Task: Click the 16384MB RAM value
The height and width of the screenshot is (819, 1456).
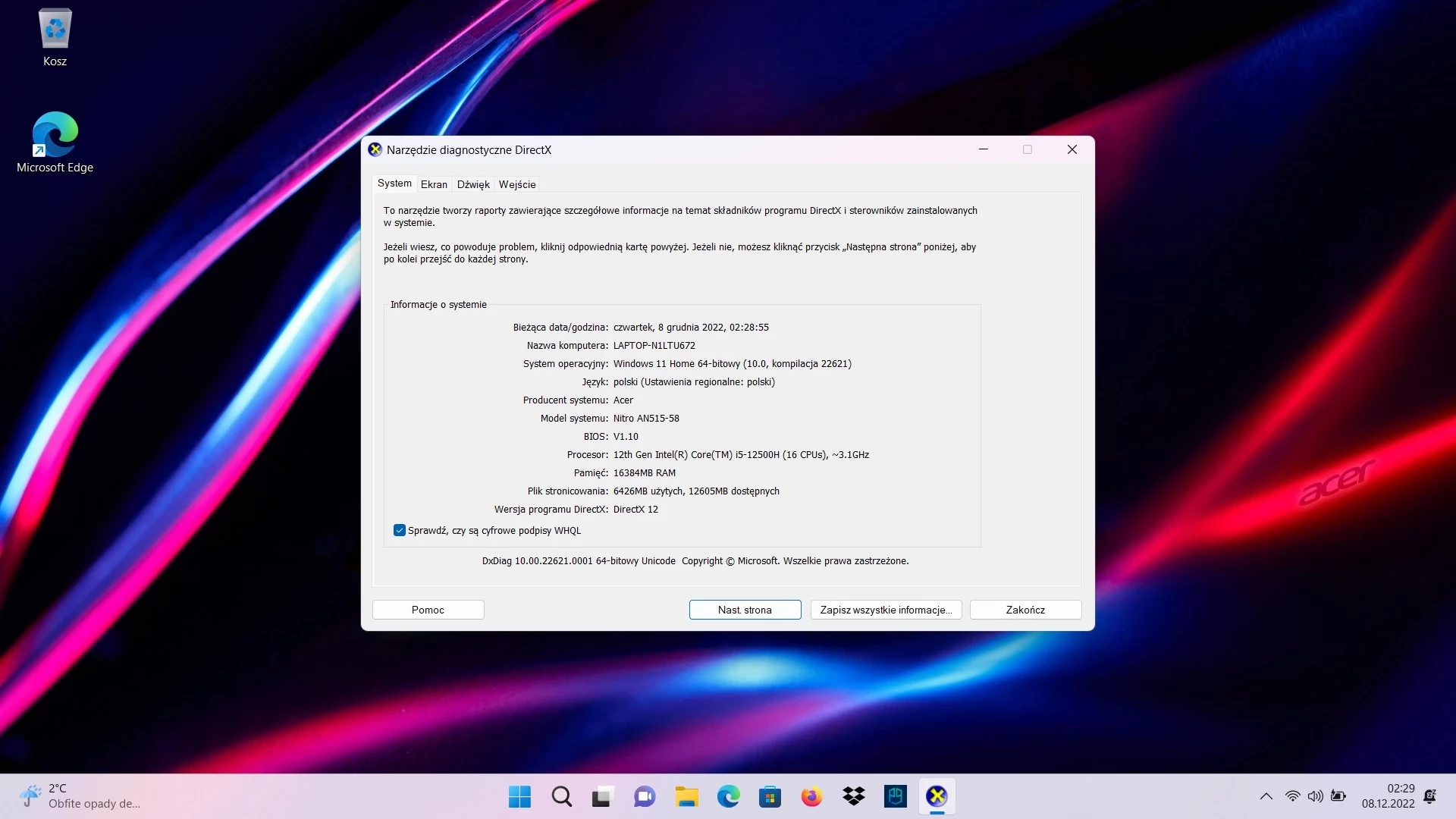Action: click(x=645, y=473)
